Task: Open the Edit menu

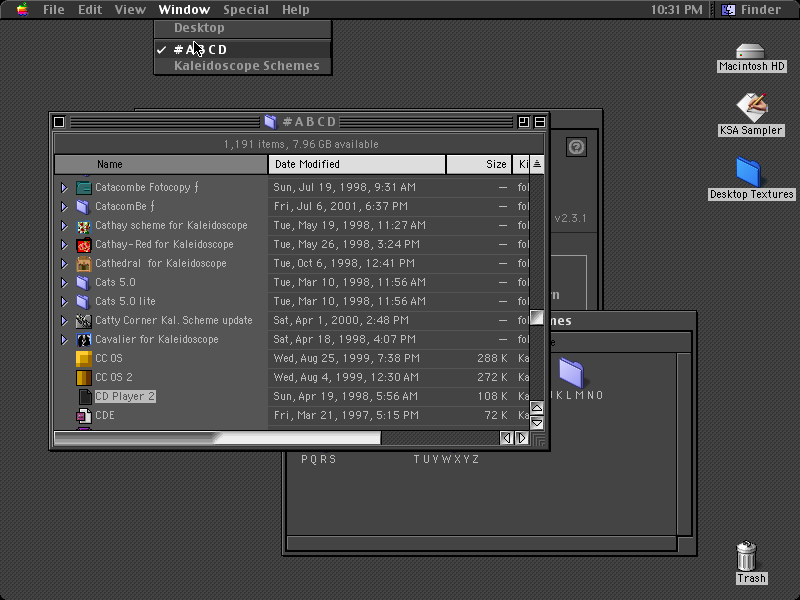Action: [x=90, y=9]
